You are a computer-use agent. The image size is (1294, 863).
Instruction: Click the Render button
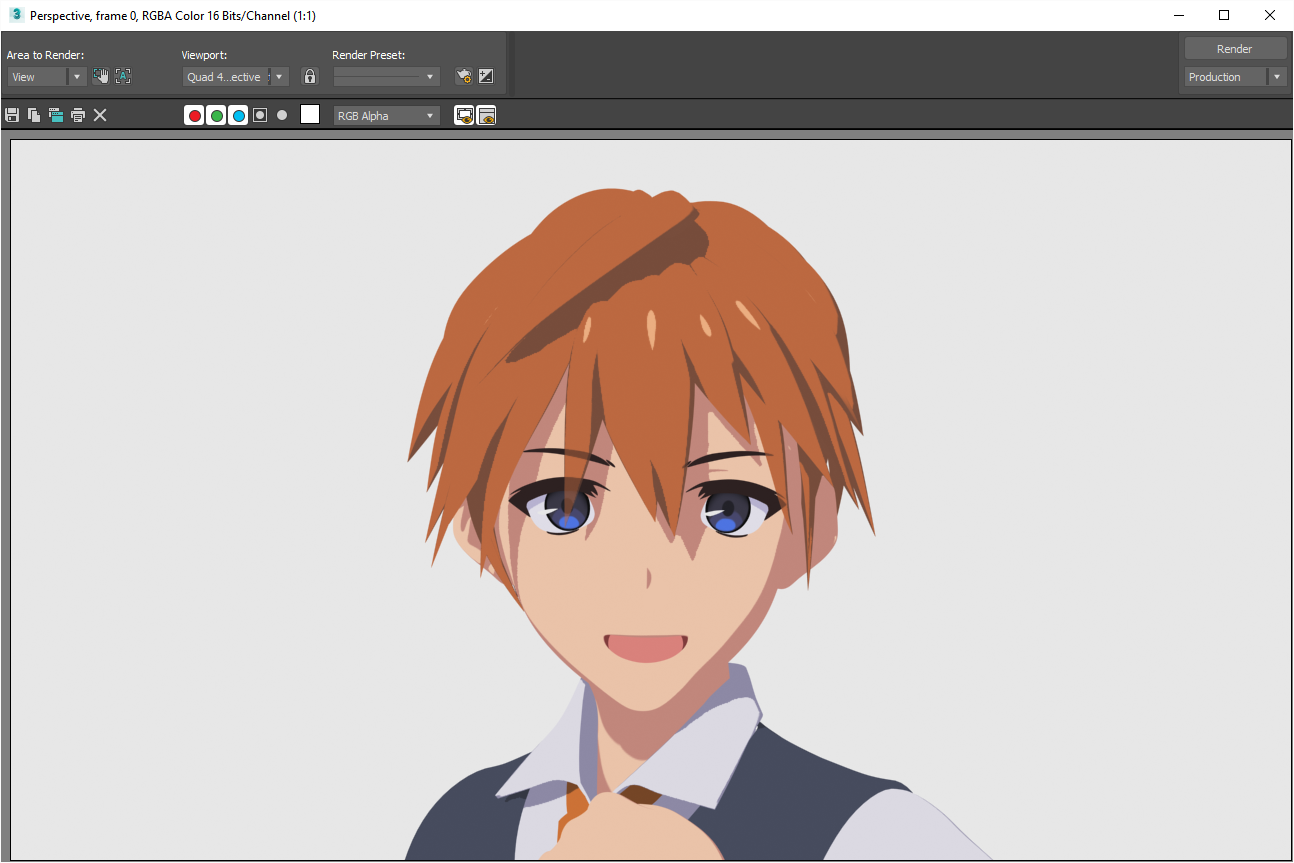point(1235,49)
